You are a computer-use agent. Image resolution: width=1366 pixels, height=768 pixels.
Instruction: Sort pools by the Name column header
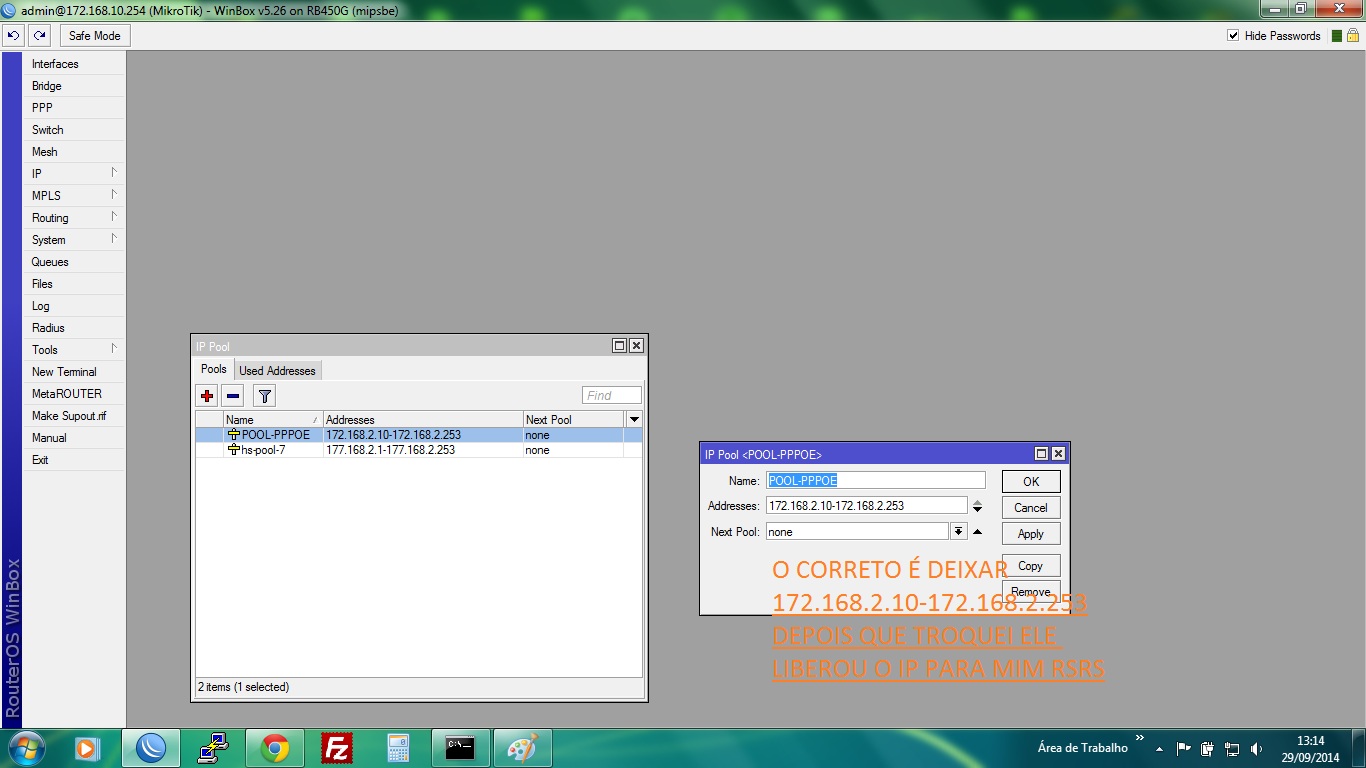(x=272, y=420)
